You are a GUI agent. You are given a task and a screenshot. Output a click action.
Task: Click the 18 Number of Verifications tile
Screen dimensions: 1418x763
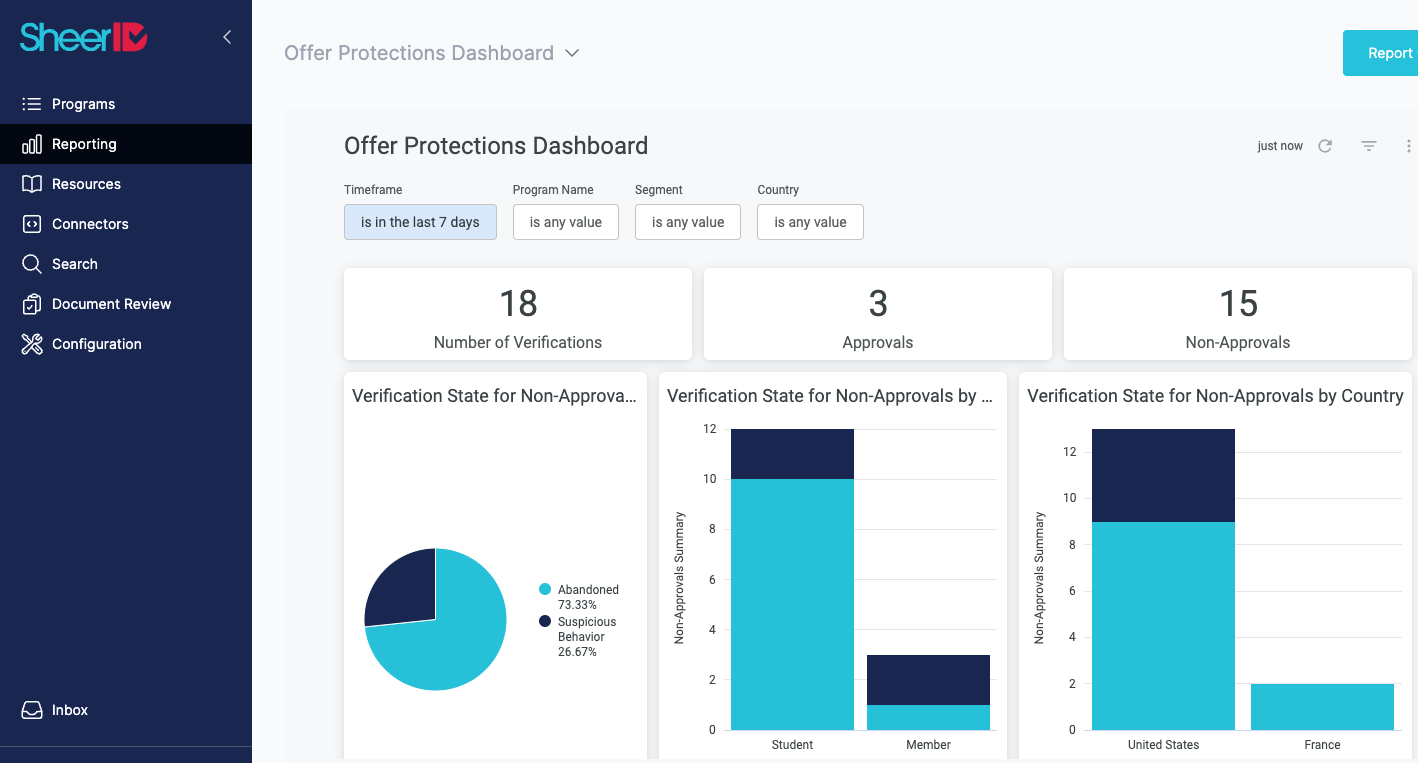point(518,314)
